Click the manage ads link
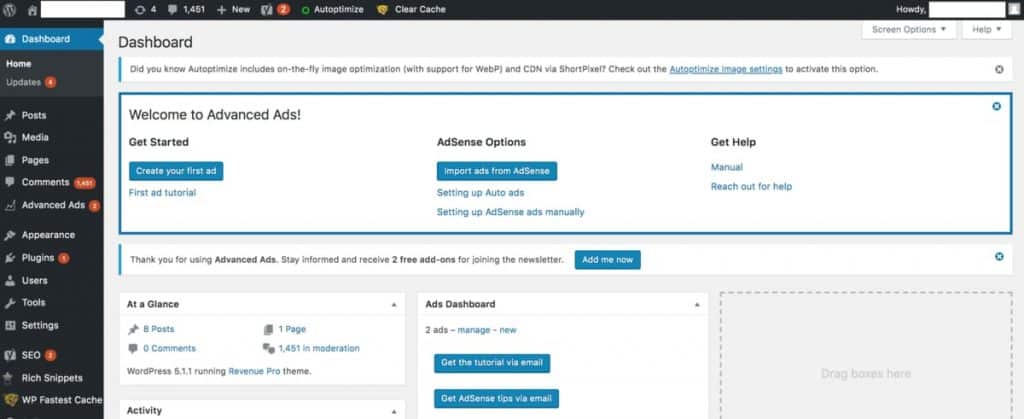 [473, 330]
